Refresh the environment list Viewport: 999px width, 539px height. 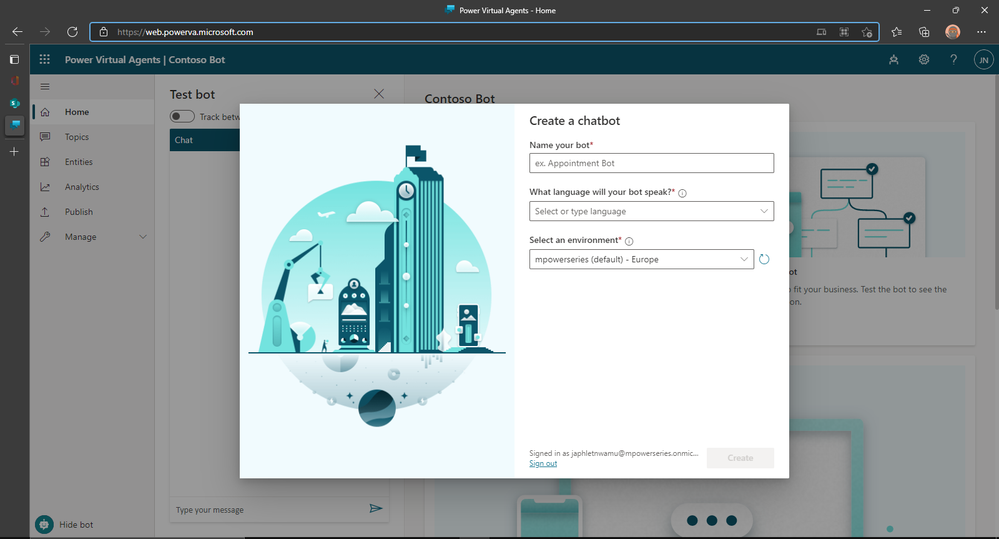tap(764, 259)
